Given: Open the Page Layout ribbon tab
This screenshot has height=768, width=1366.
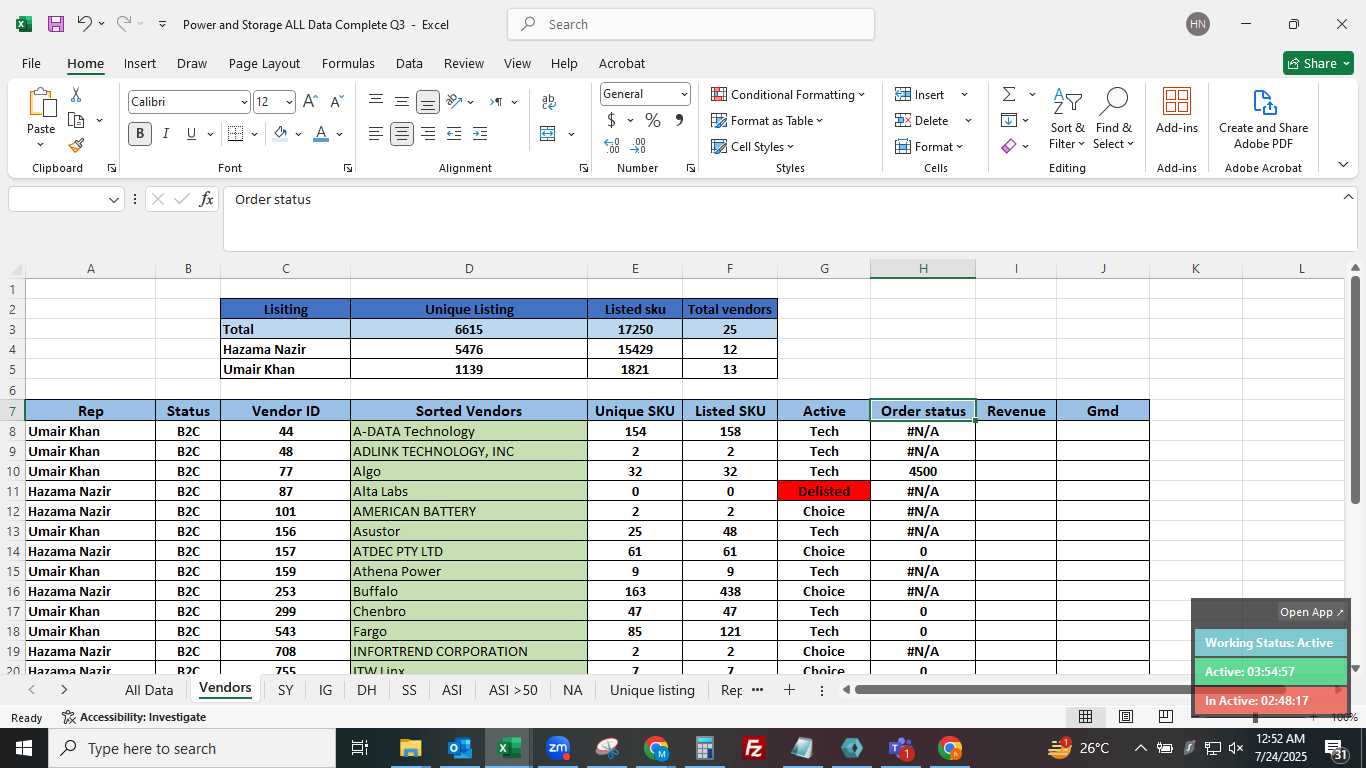Looking at the screenshot, I should (x=264, y=63).
